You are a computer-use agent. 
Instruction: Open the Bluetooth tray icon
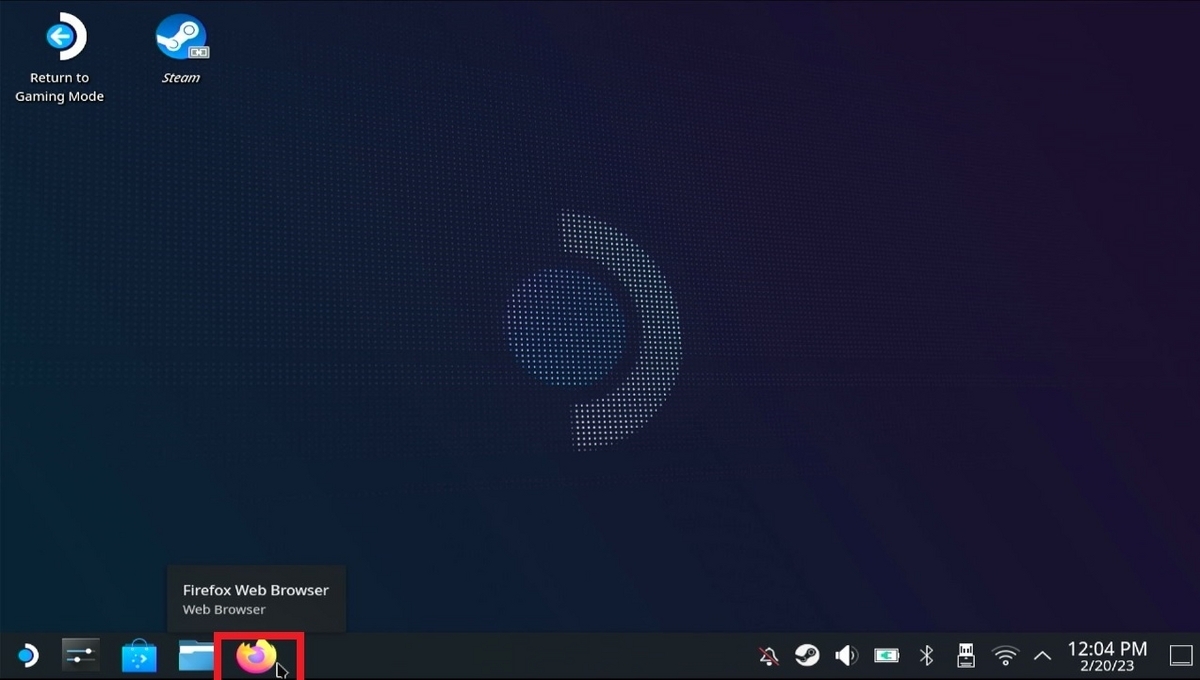pos(926,656)
